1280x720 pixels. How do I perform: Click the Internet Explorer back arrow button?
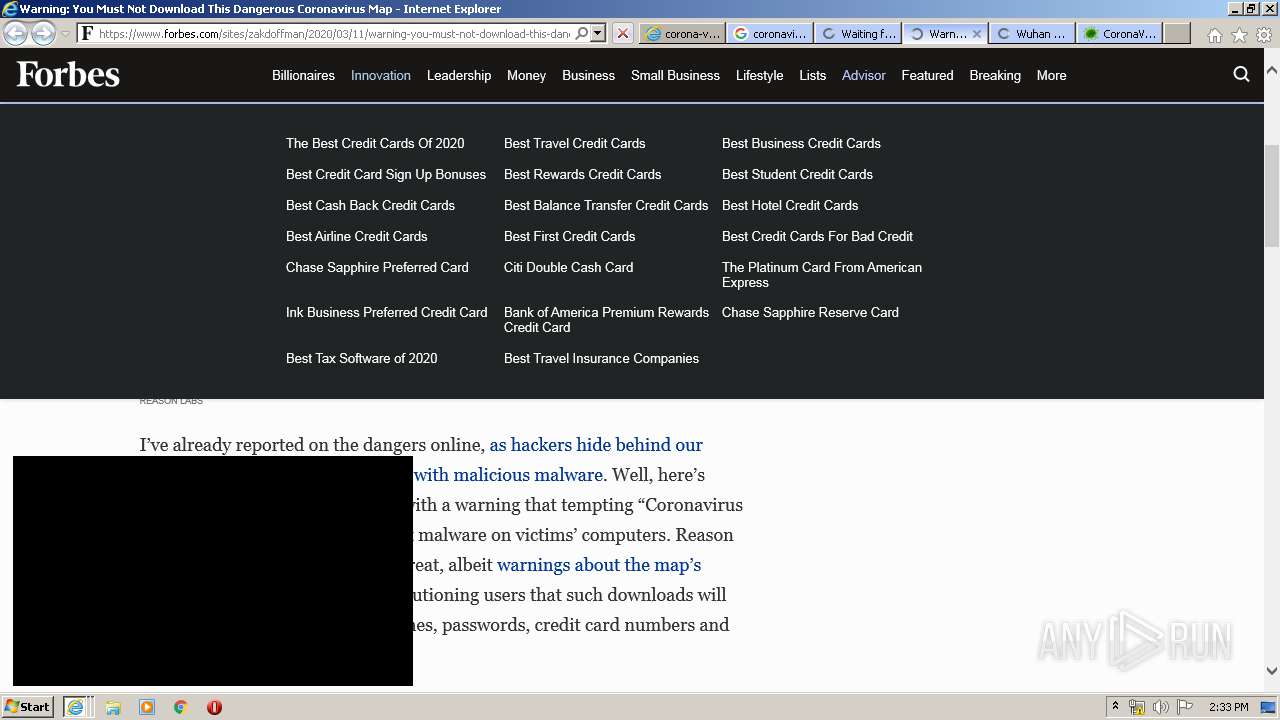click(x=16, y=33)
